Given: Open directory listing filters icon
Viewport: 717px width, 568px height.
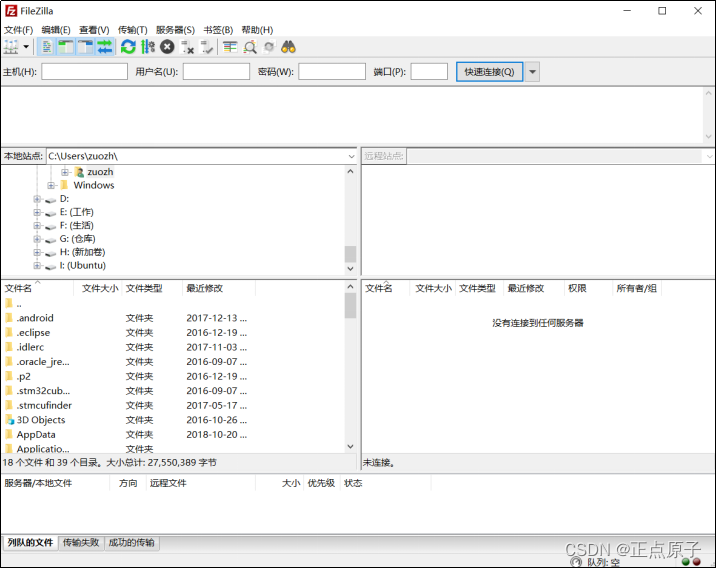Looking at the screenshot, I should 230,47.
